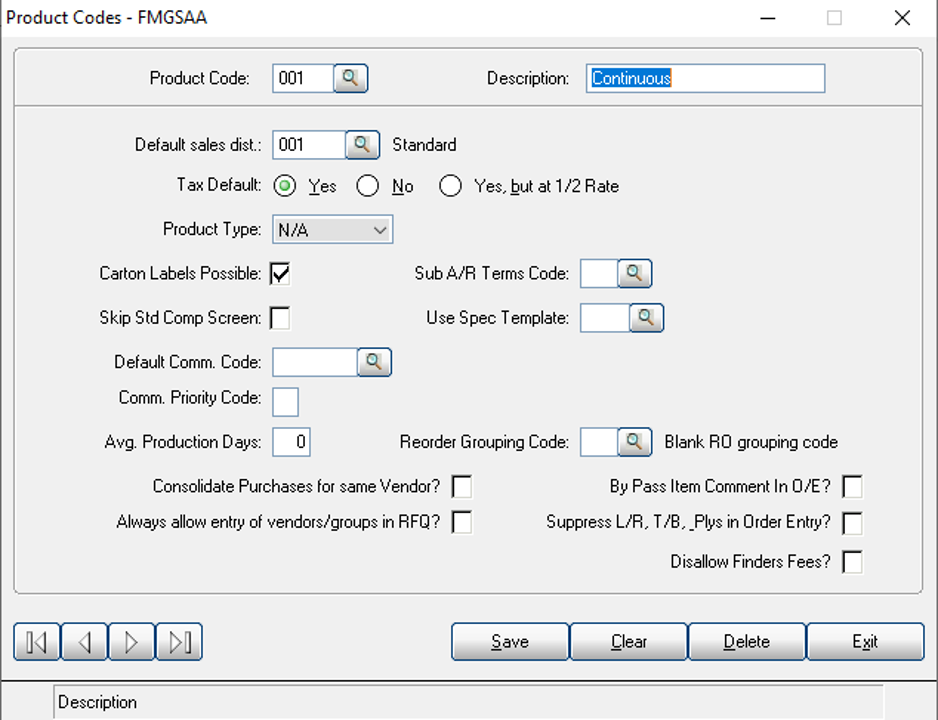Click the Comm. Priority Code field

285,402
